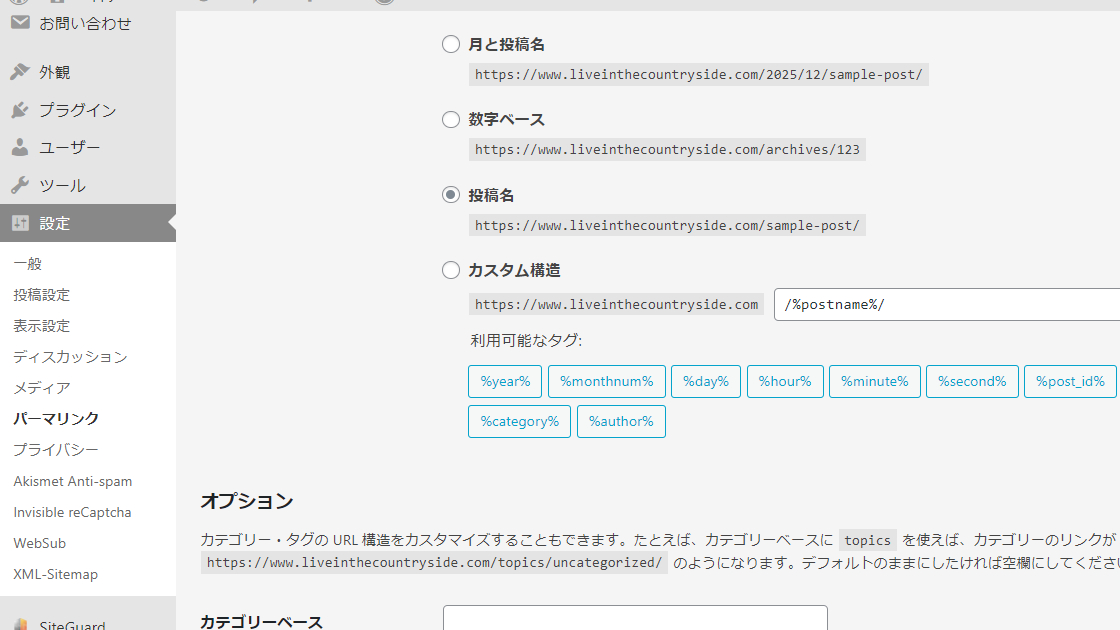
Task: Focus the カテゴリーベース input field
Action: [635, 619]
